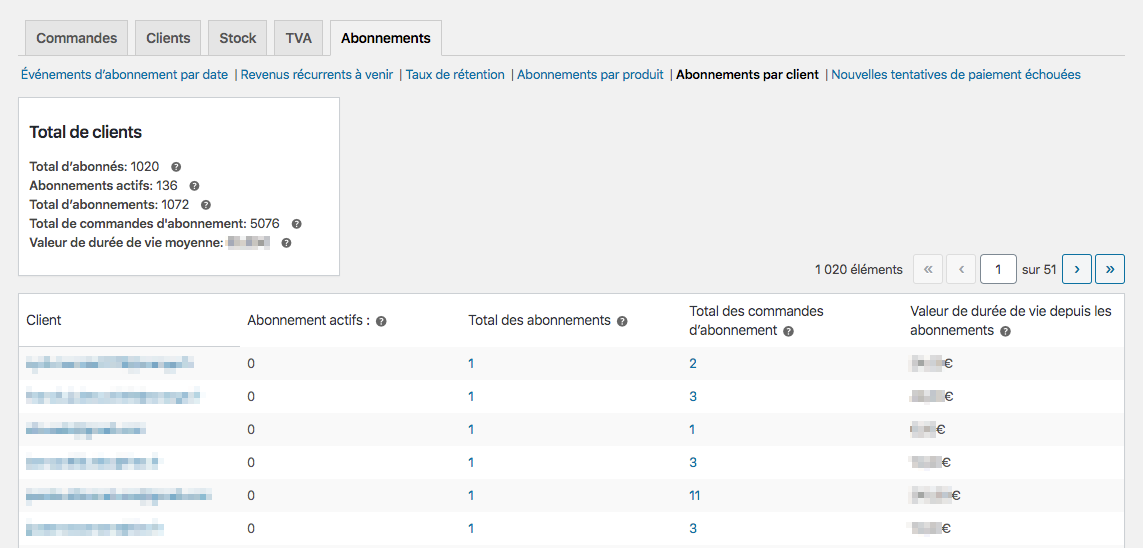Viewport: 1143px width, 548px height.
Task: View Revenus récurrents à venir report
Action: [317, 74]
